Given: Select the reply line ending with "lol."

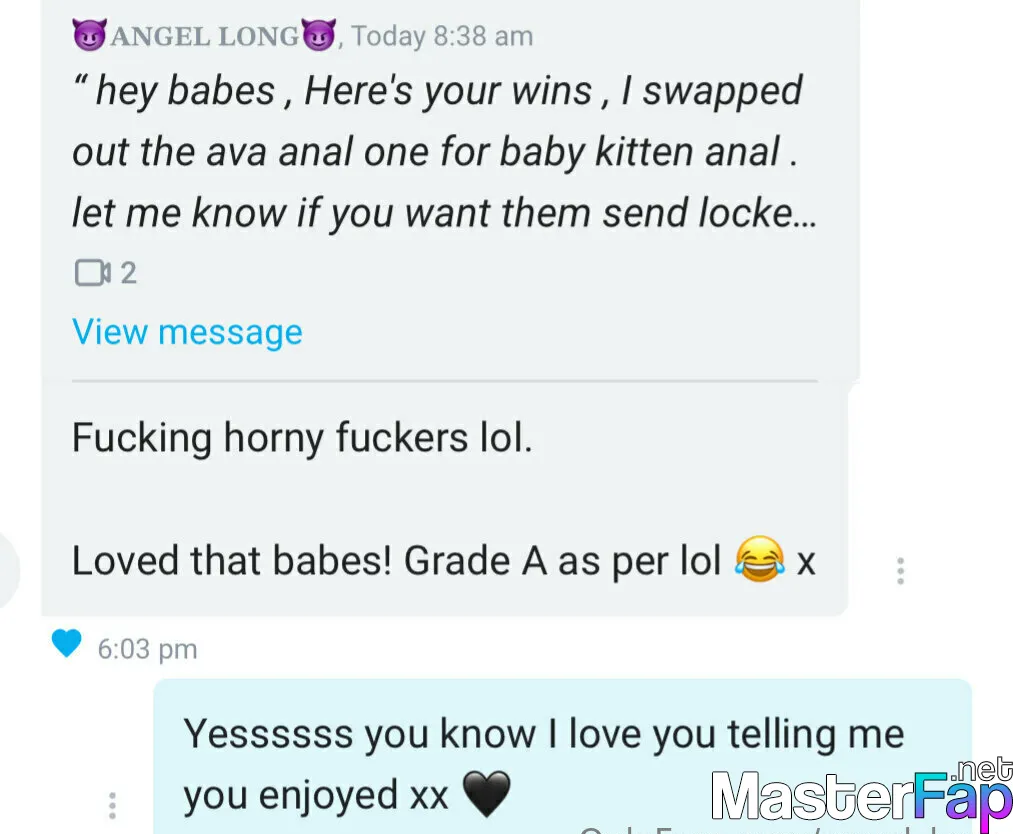Looking at the screenshot, I should pyautogui.click(x=302, y=438).
